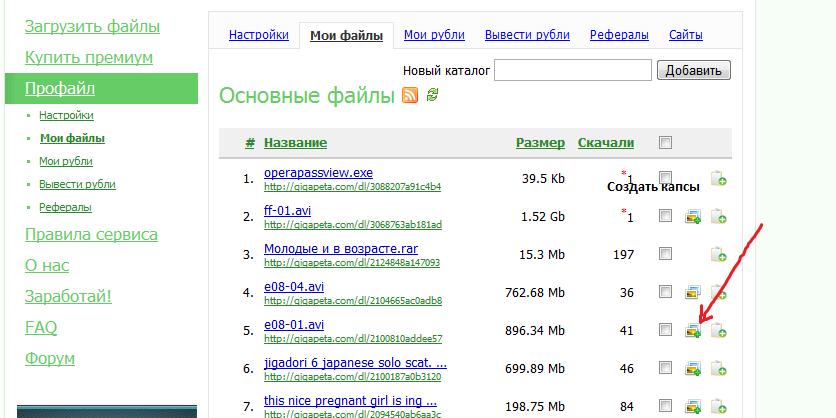Viewport: 836px width, 418px height.
Task: Toggle the select-all checkbox in table header
Action: pyautogui.click(x=666, y=143)
